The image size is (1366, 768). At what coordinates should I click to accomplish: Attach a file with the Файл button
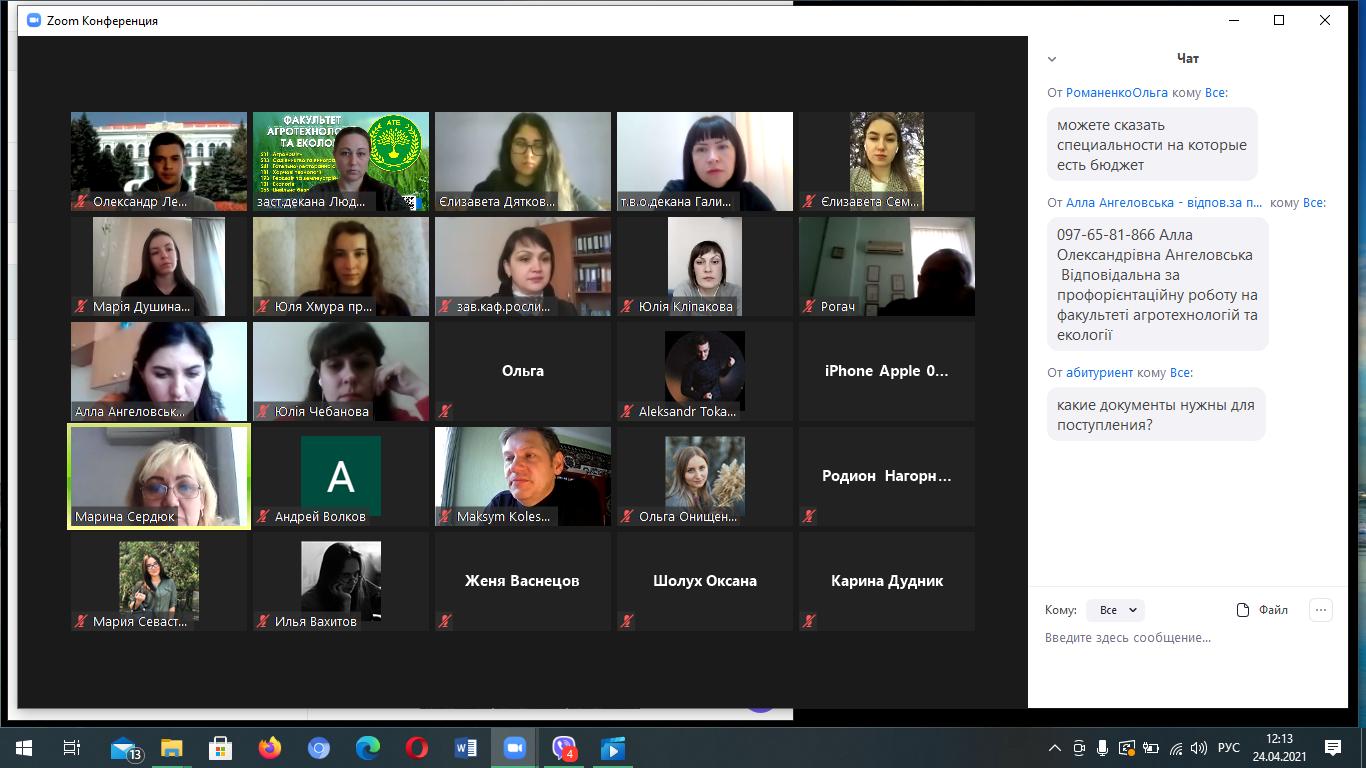click(1262, 610)
